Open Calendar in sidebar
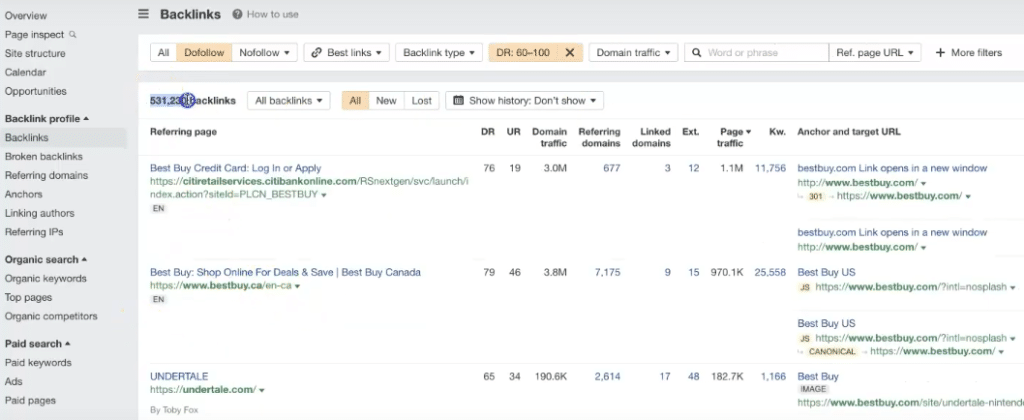This screenshot has height=420, width=1024. [25, 73]
